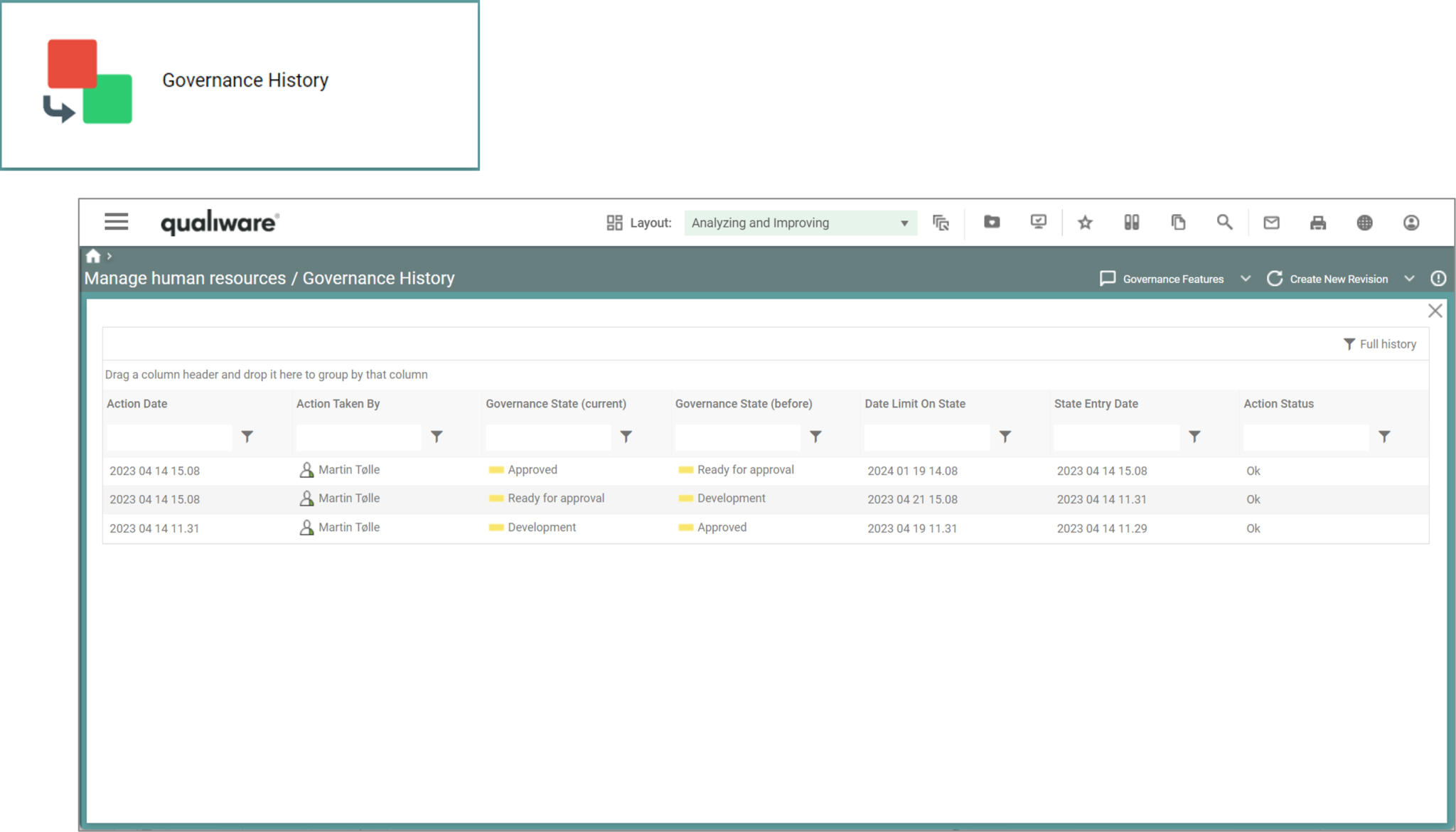Expand the Create New Revision chevron
Viewport: 1456px width, 832px height.
pyautogui.click(x=1410, y=278)
